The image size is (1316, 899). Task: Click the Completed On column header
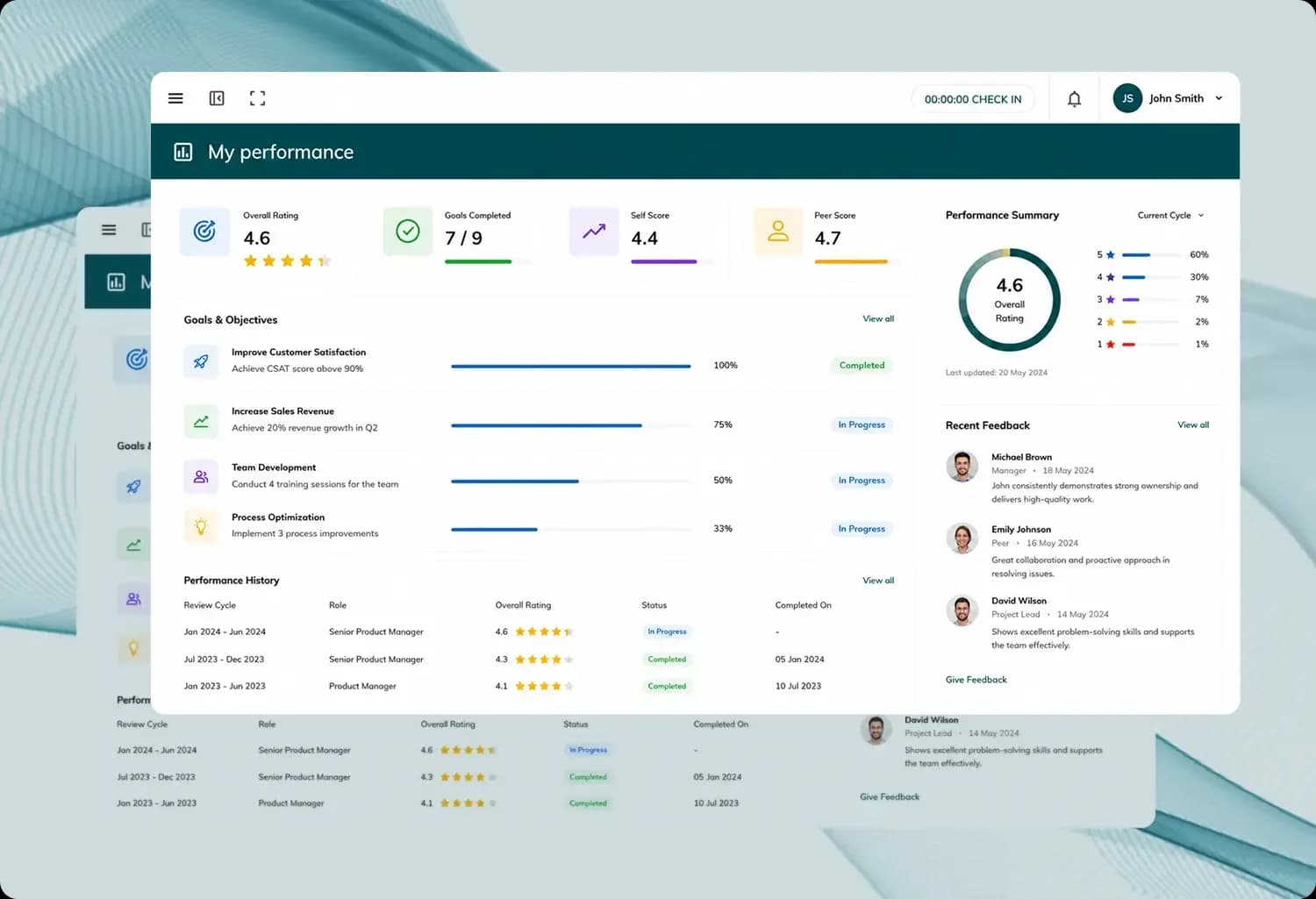pyautogui.click(x=803, y=605)
